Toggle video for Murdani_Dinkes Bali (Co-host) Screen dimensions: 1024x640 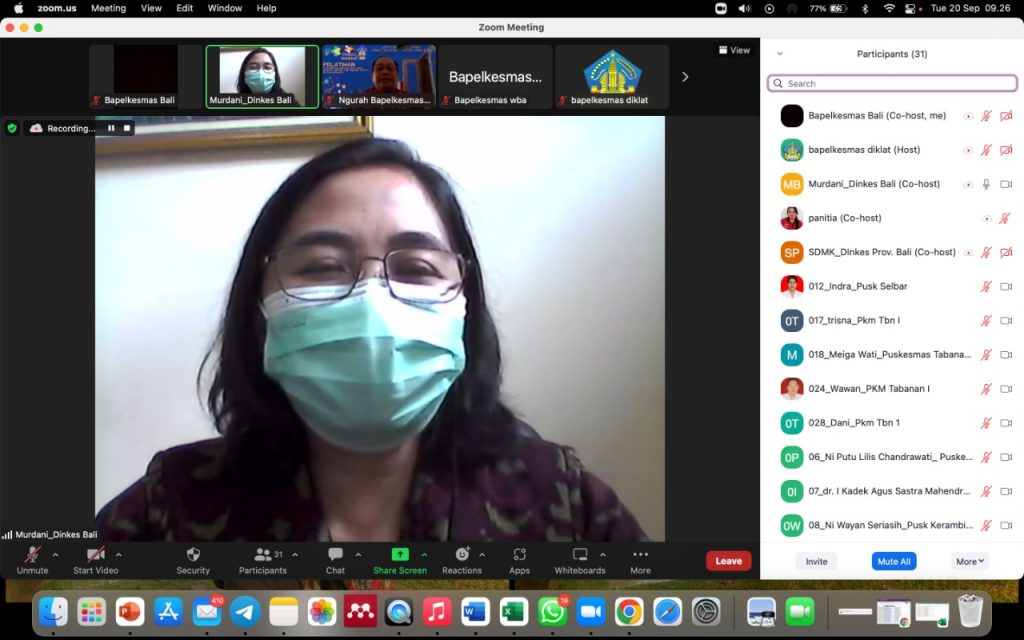pos(1006,184)
